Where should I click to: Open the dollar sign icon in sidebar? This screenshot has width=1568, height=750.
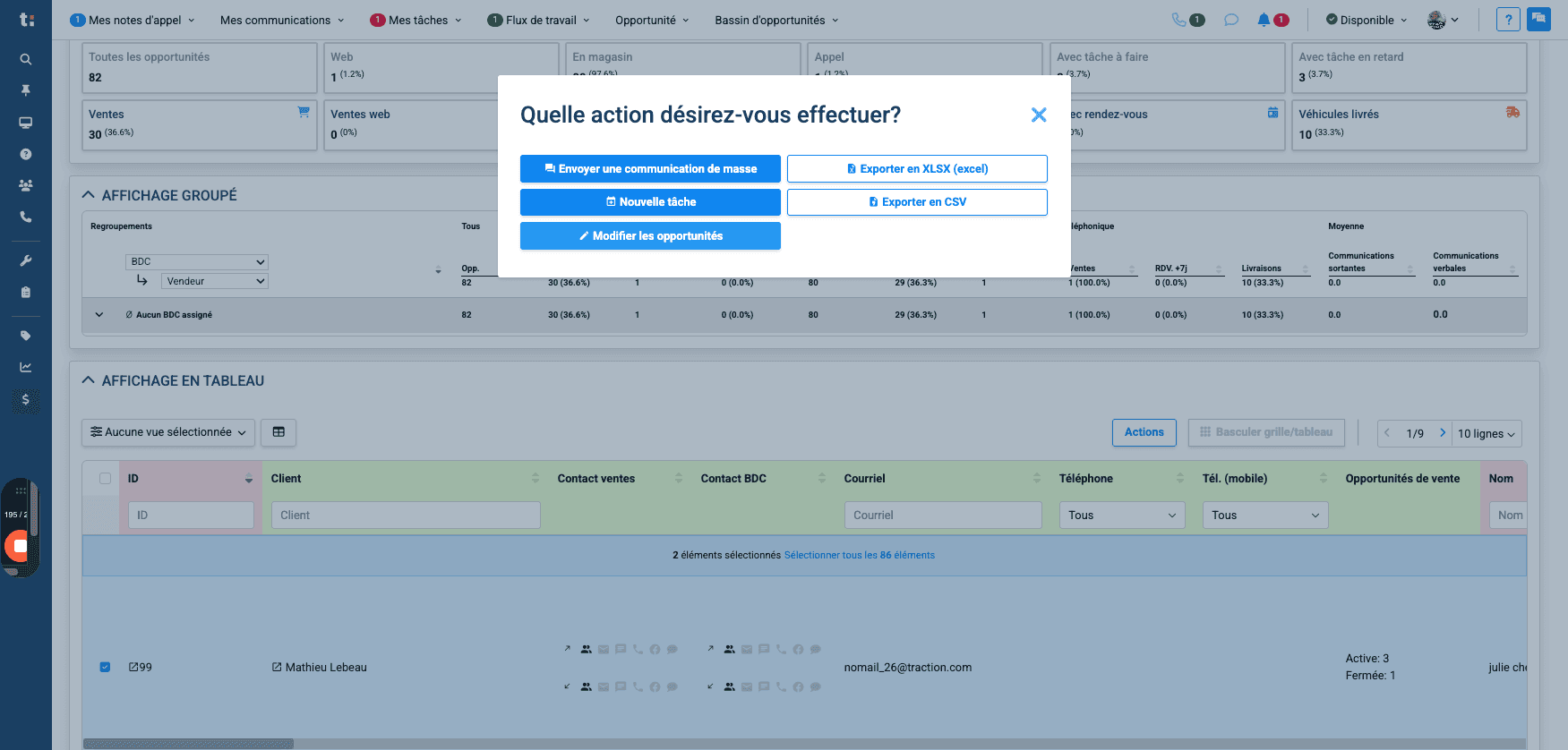[26, 399]
